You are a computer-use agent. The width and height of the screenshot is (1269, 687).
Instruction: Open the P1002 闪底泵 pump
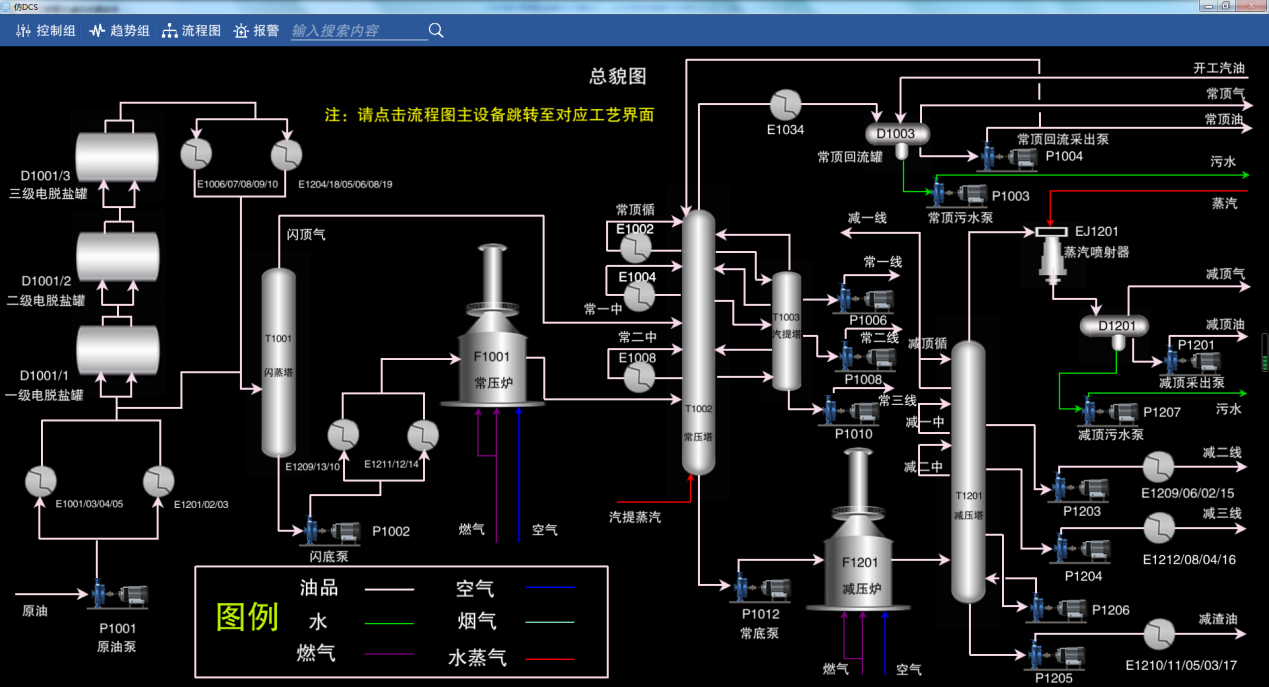coord(330,531)
